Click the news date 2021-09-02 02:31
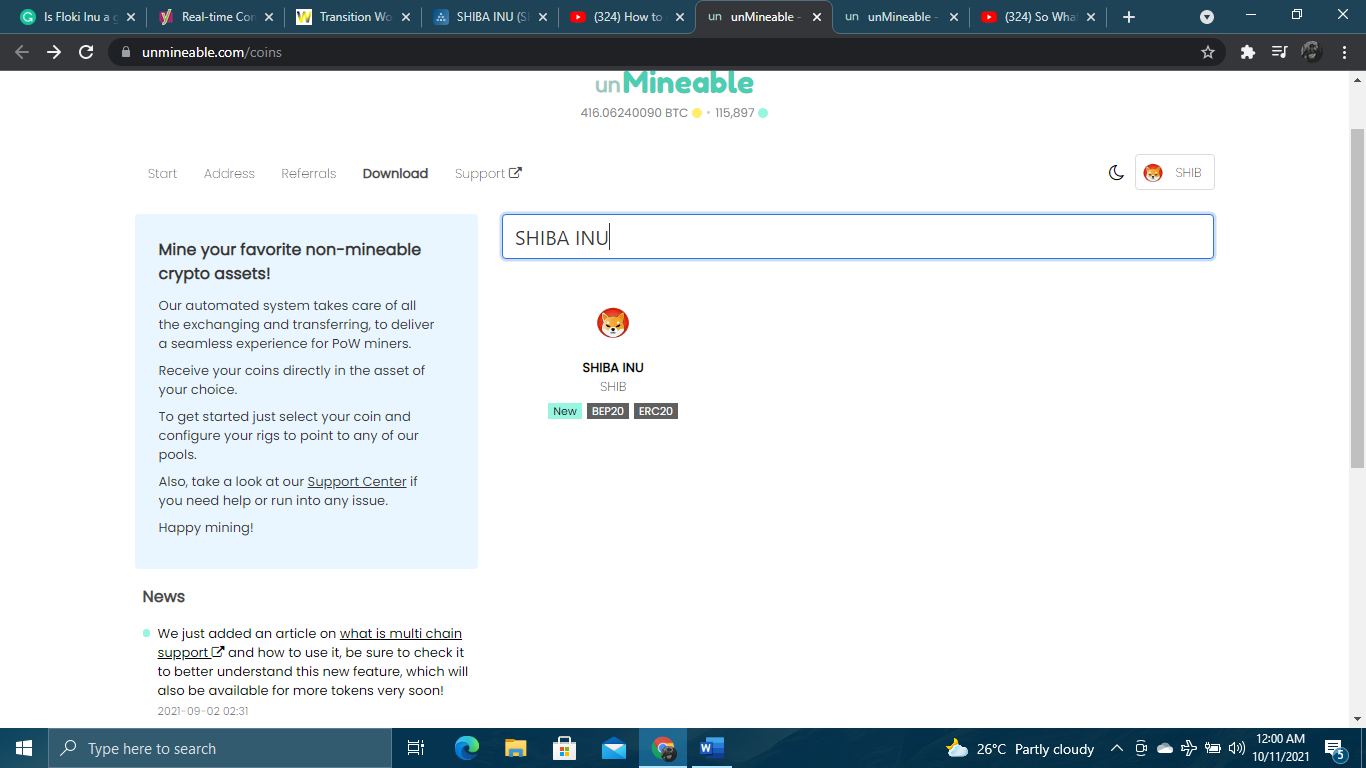The image size is (1366, 768). pos(203,711)
